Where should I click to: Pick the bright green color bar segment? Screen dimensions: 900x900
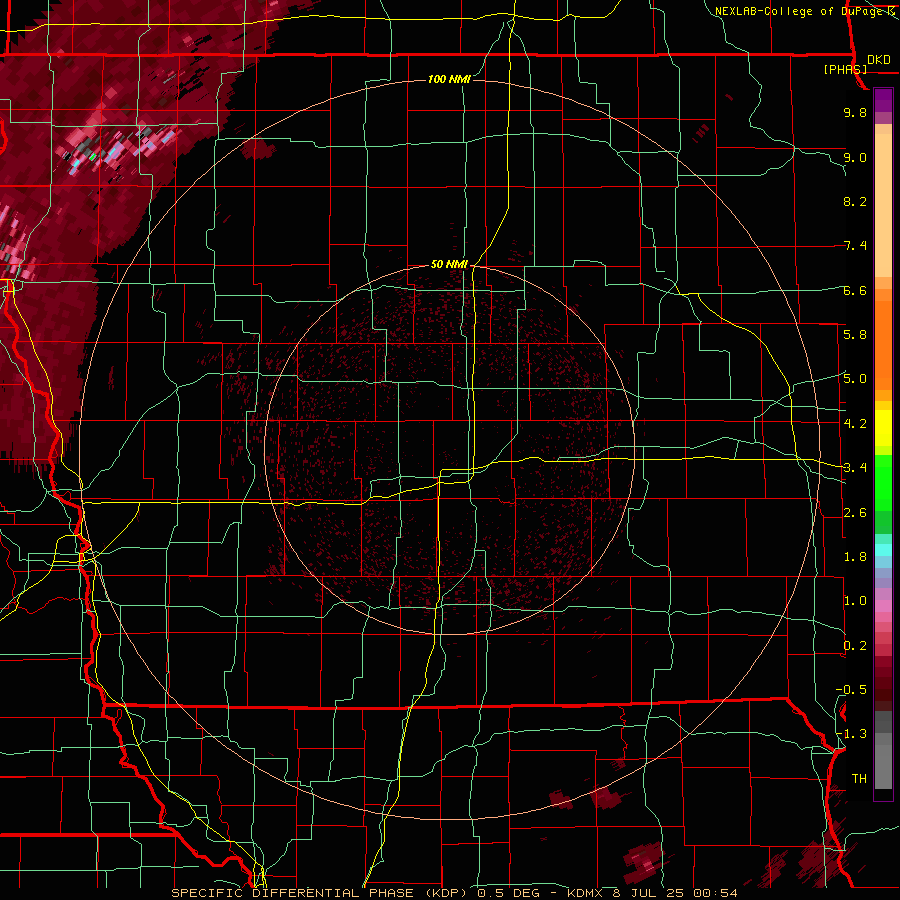coord(883,482)
